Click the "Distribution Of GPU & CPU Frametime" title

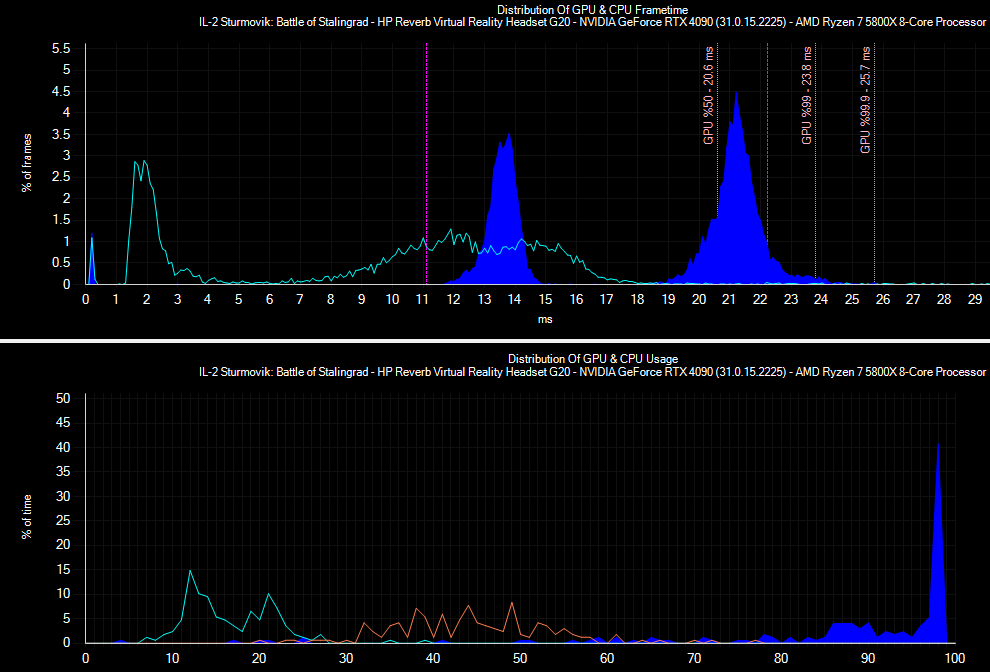(x=592, y=9)
